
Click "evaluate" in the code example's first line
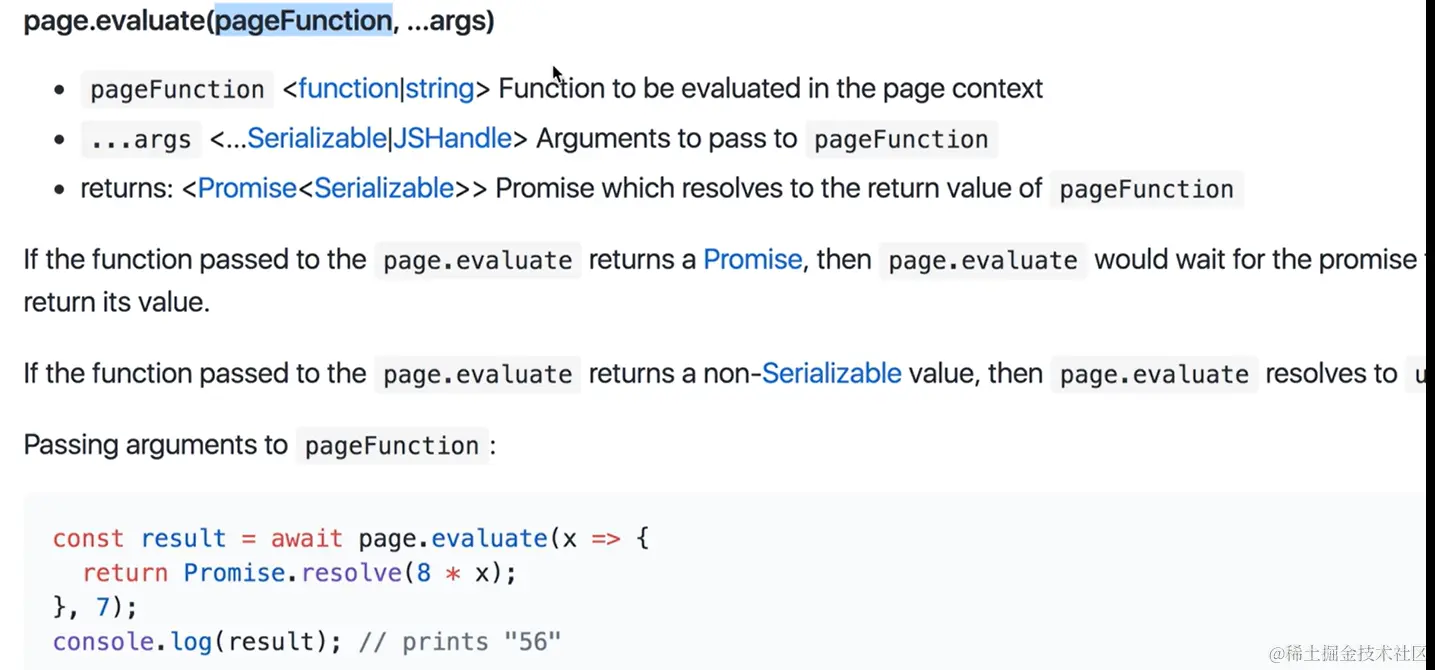489,538
